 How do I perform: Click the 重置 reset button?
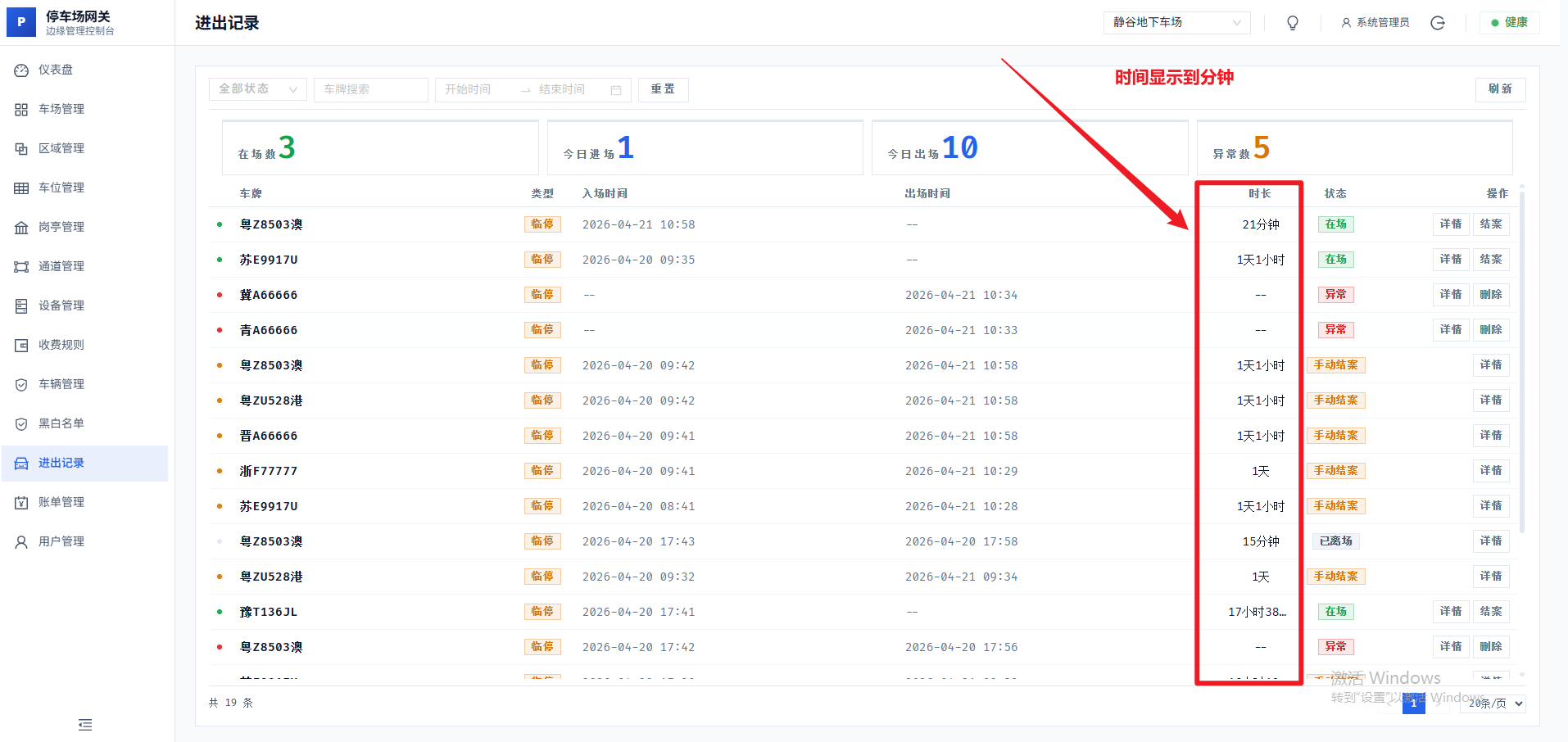(x=663, y=89)
